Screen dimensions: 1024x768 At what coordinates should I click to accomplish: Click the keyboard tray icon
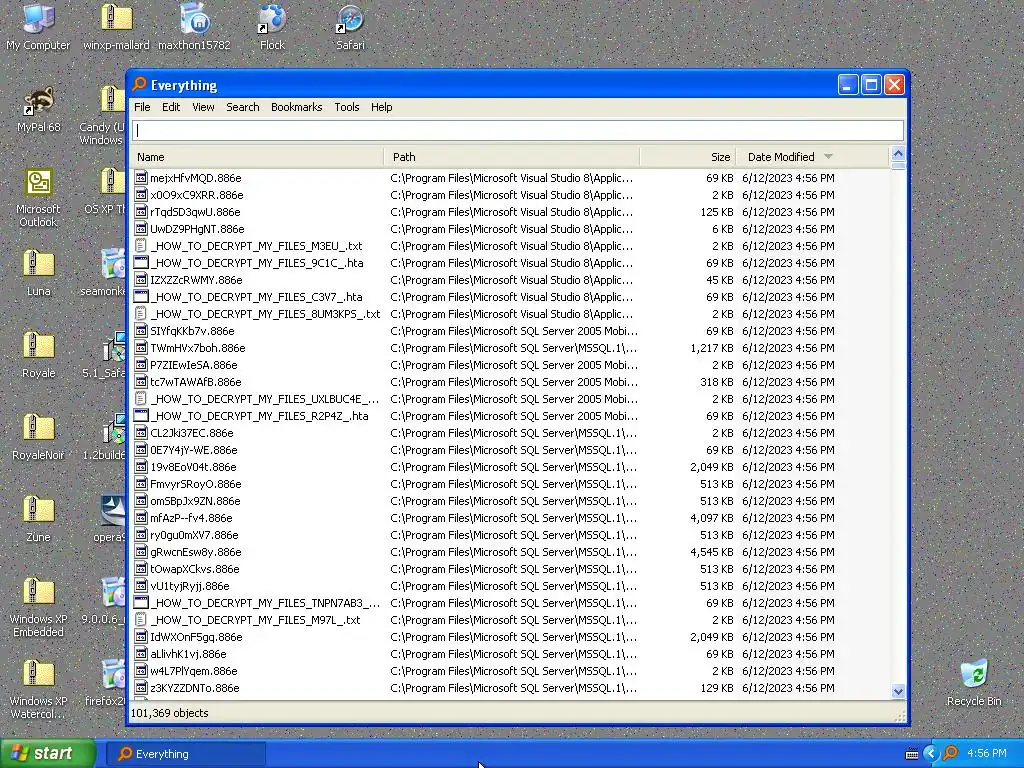pyautogui.click(x=912, y=754)
